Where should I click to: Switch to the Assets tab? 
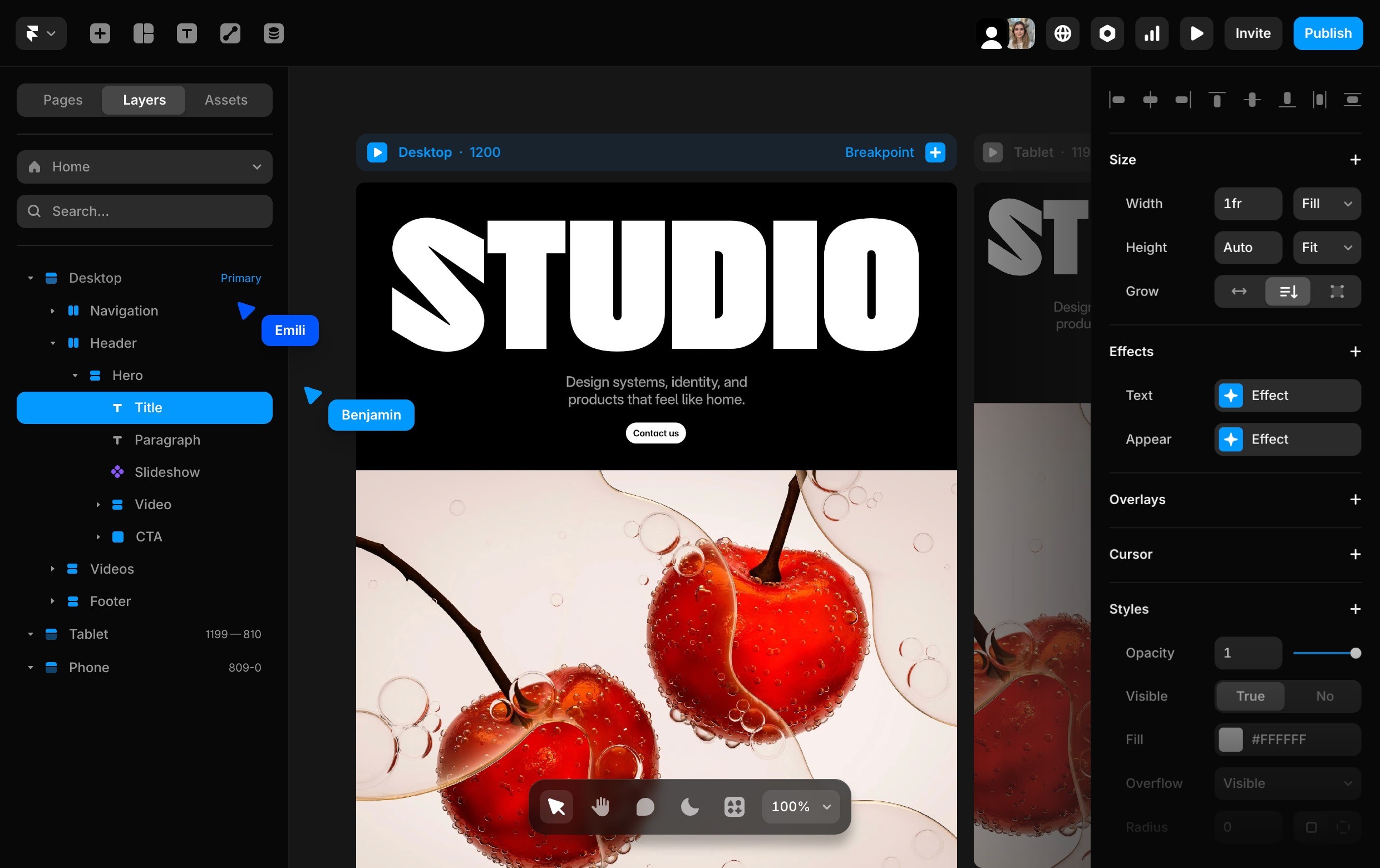(226, 100)
